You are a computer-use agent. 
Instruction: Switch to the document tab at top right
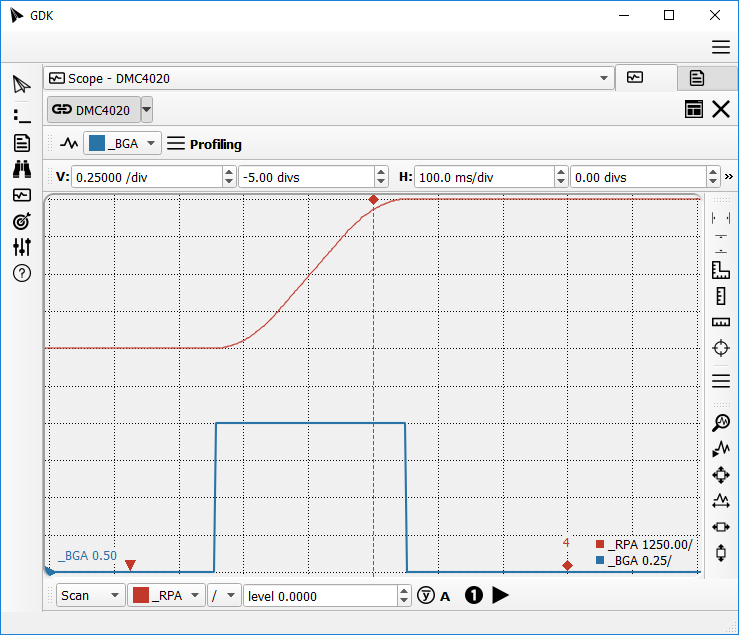click(x=697, y=77)
